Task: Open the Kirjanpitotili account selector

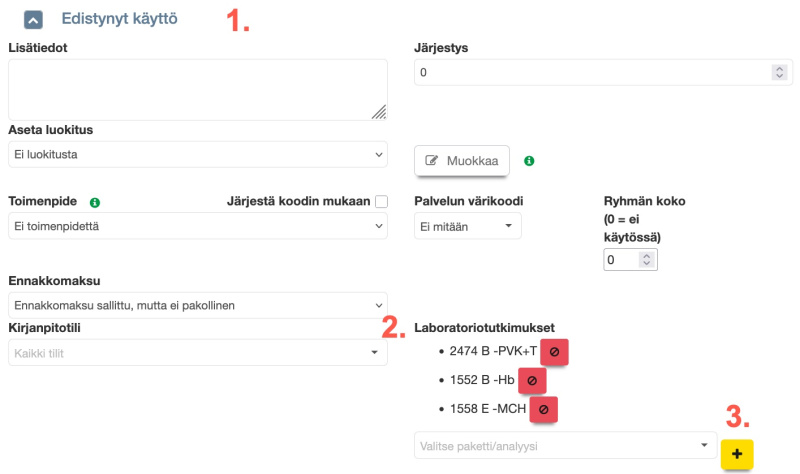Action: pos(197,353)
